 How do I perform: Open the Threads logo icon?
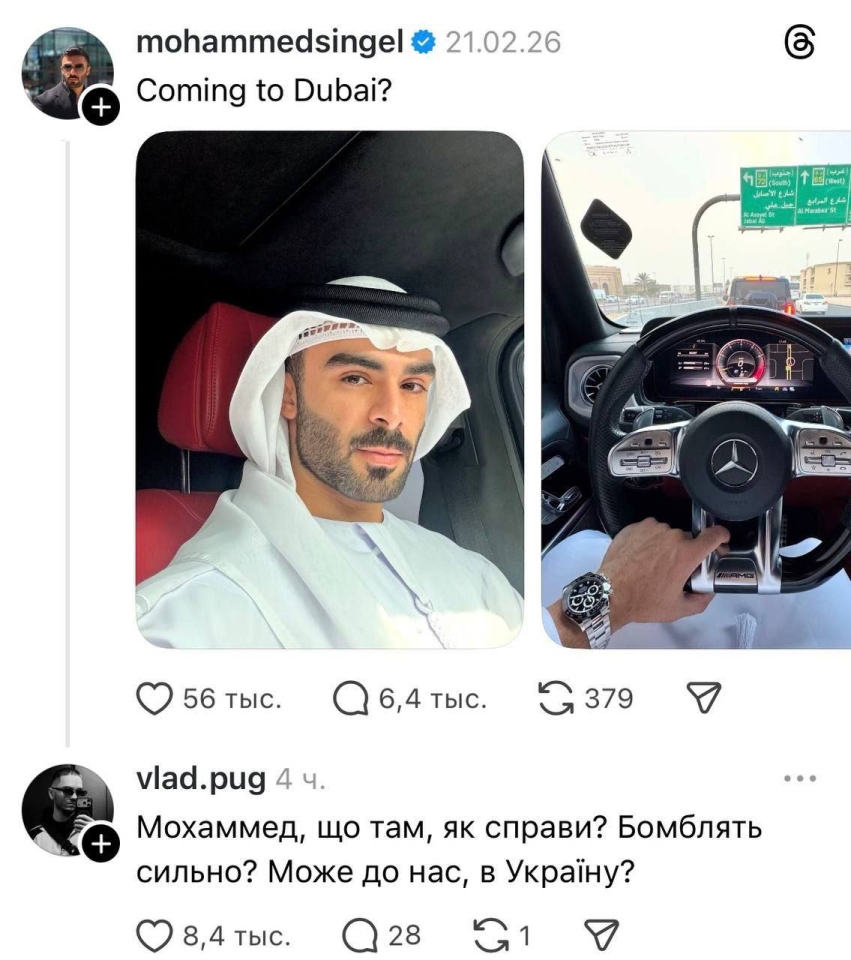(x=800, y=43)
